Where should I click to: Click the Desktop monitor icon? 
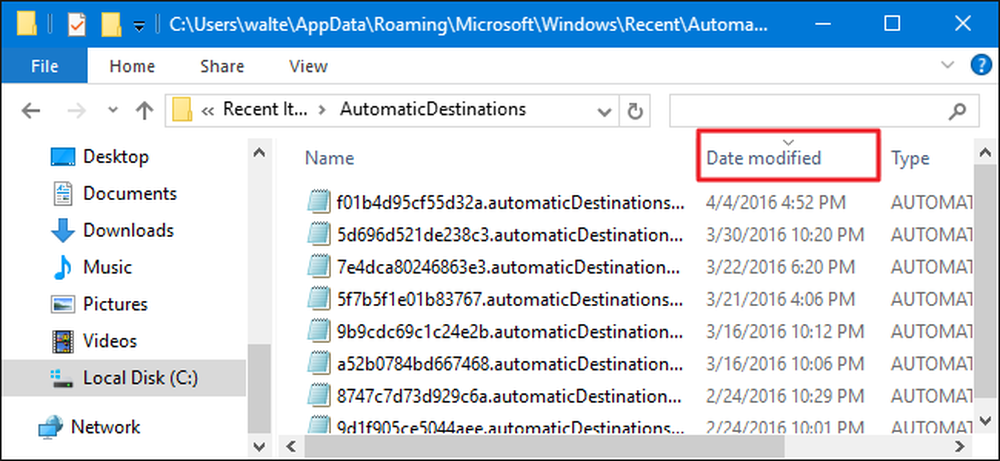(62, 157)
